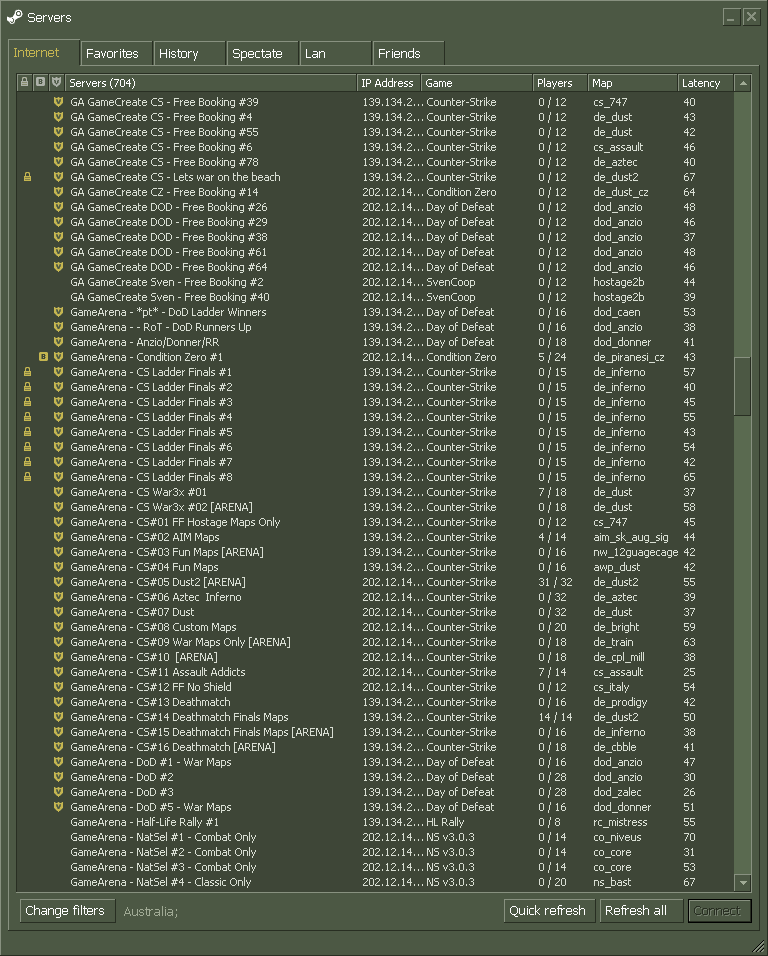The width and height of the screenshot is (768, 956).
Task: Select GameArena - CS#13 Deathmatch server
Action: tap(375, 702)
